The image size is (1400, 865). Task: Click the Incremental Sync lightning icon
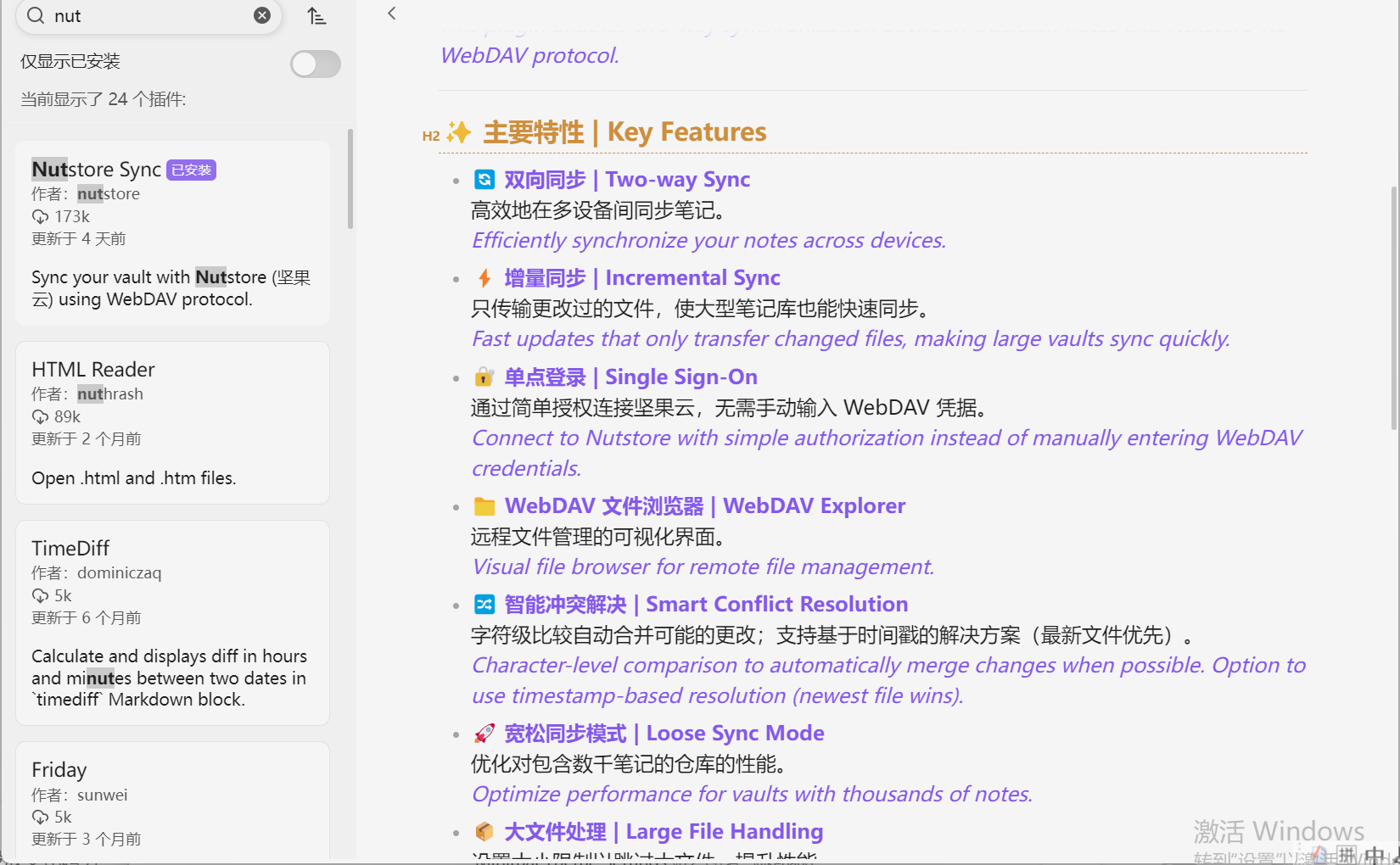tap(484, 278)
